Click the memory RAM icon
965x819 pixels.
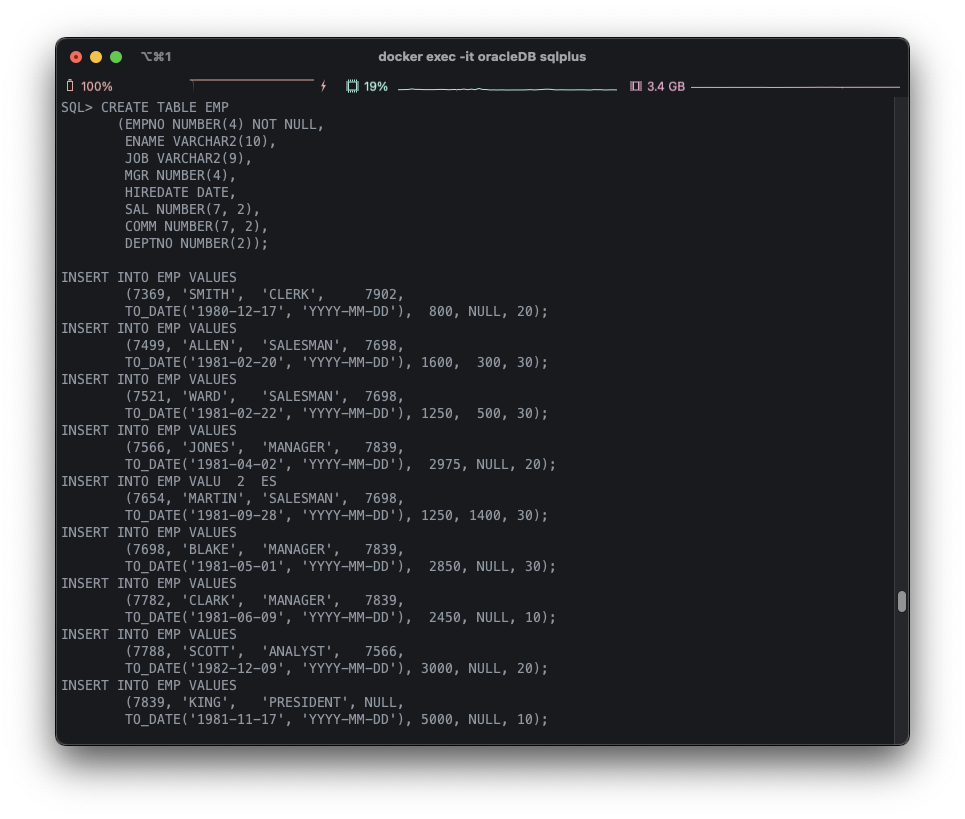pyautogui.click(x=636, y=86)
